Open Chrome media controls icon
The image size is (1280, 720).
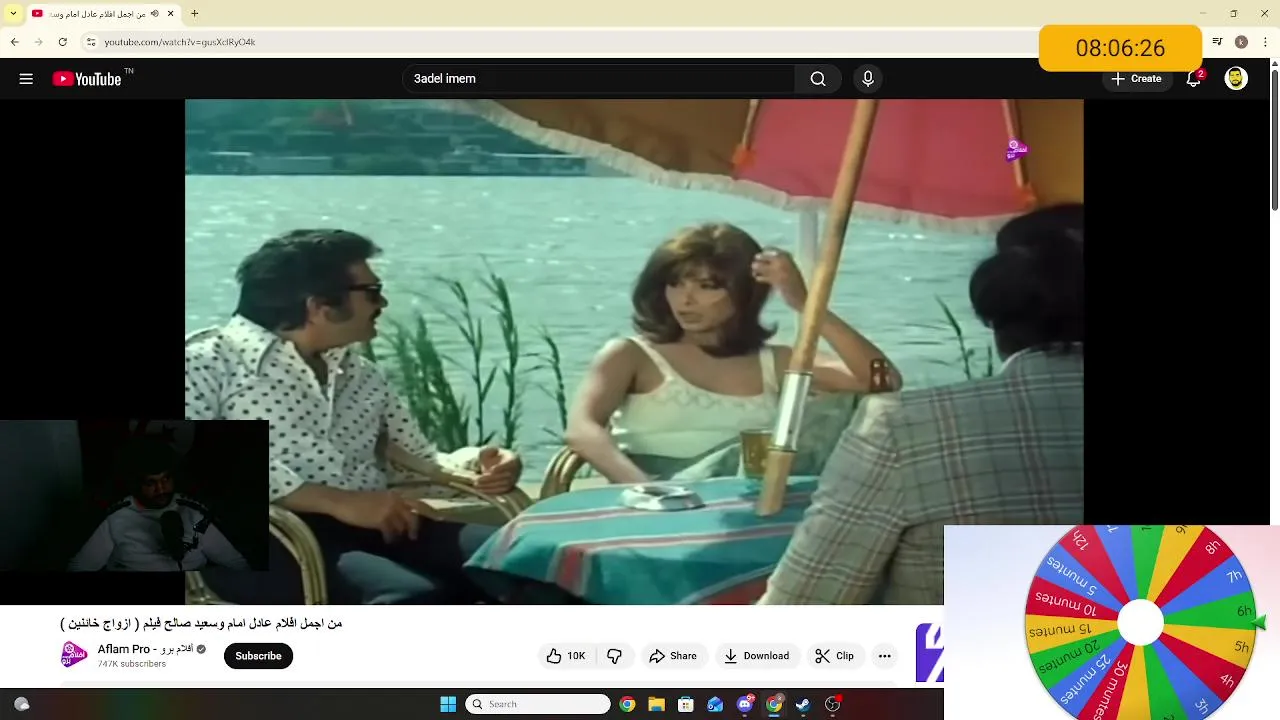click(1217, 42)
